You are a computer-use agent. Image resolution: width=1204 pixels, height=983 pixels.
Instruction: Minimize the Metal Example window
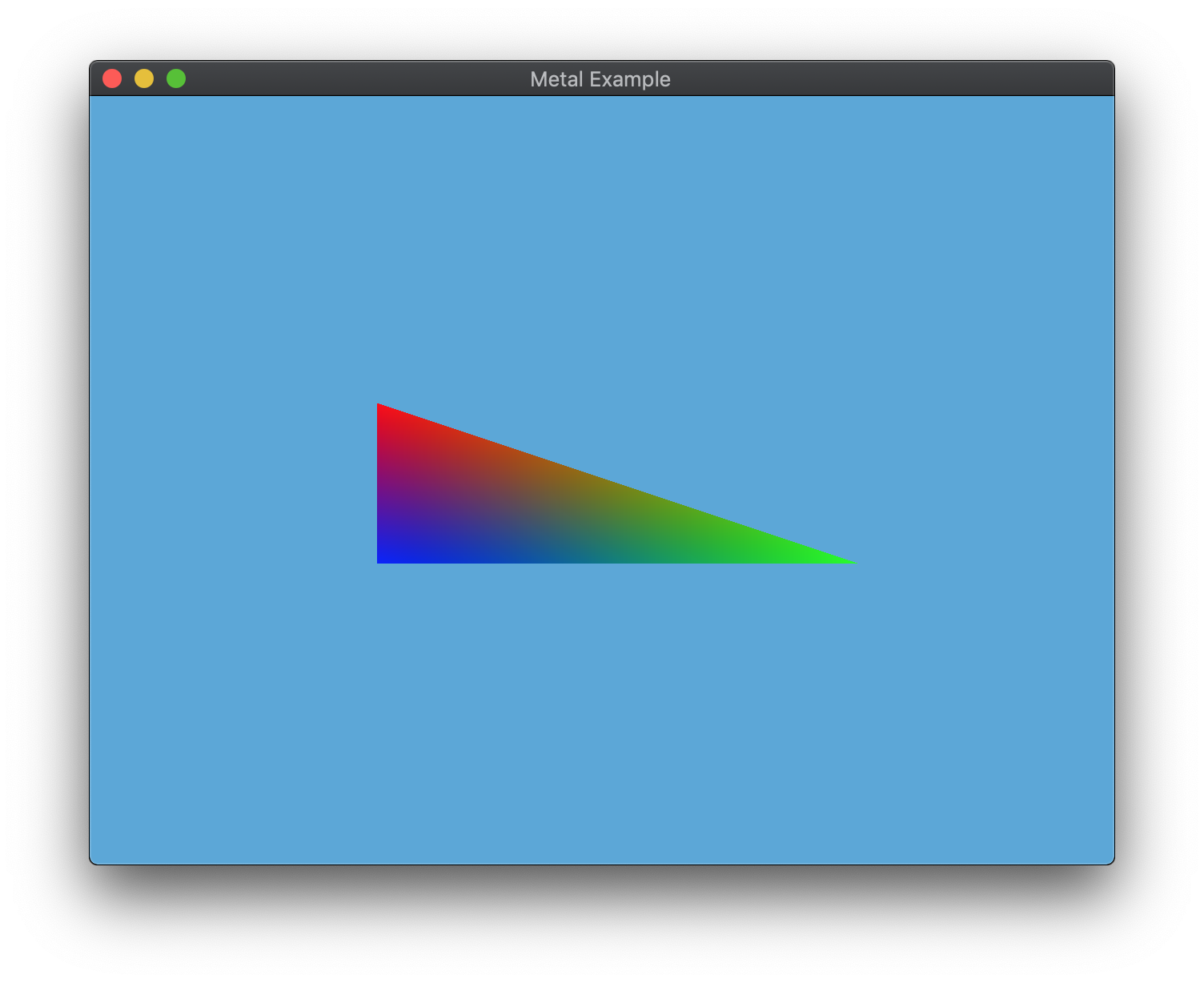click(144, 78)
